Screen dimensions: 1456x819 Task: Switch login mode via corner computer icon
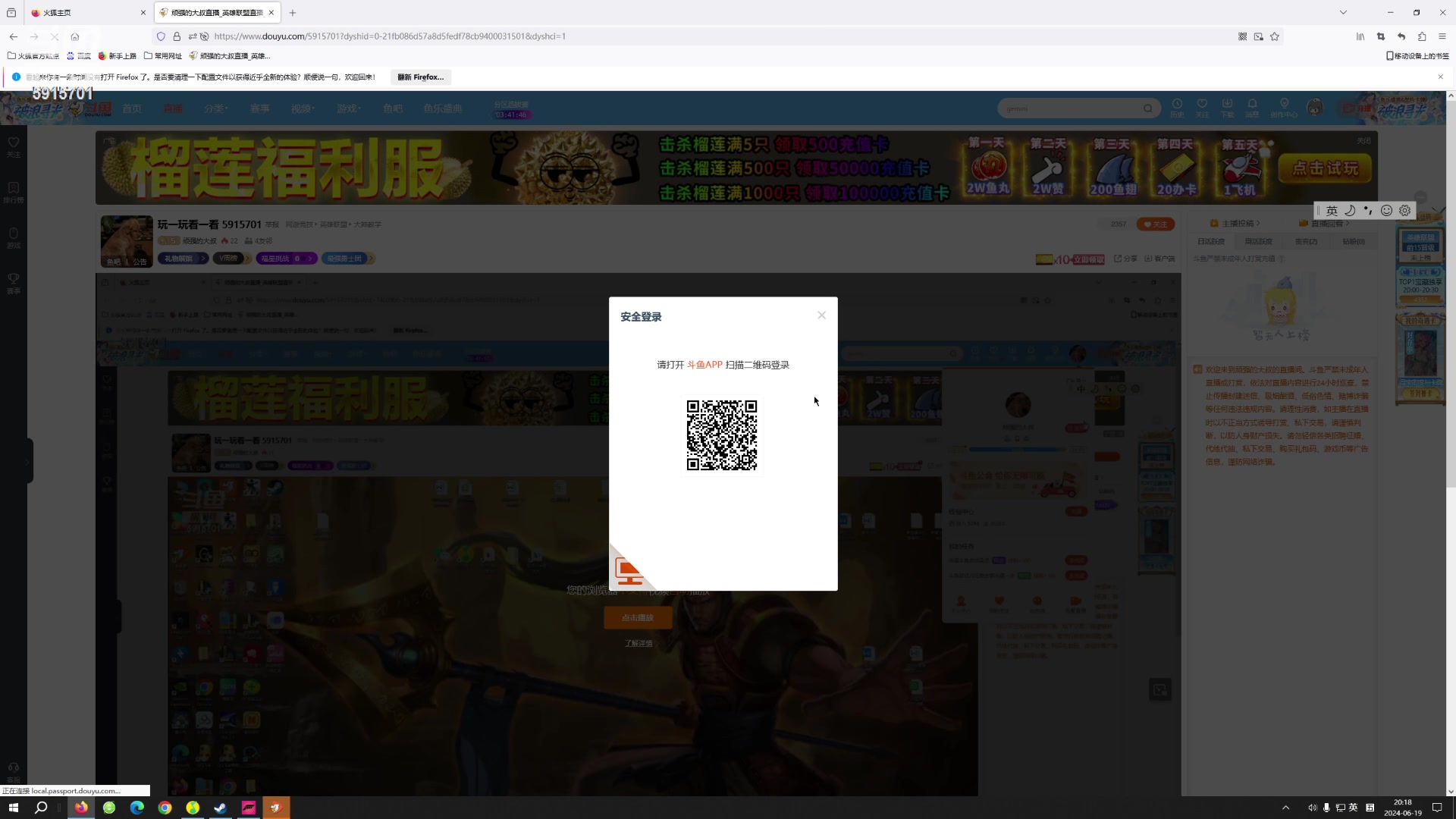pos(629,571)
